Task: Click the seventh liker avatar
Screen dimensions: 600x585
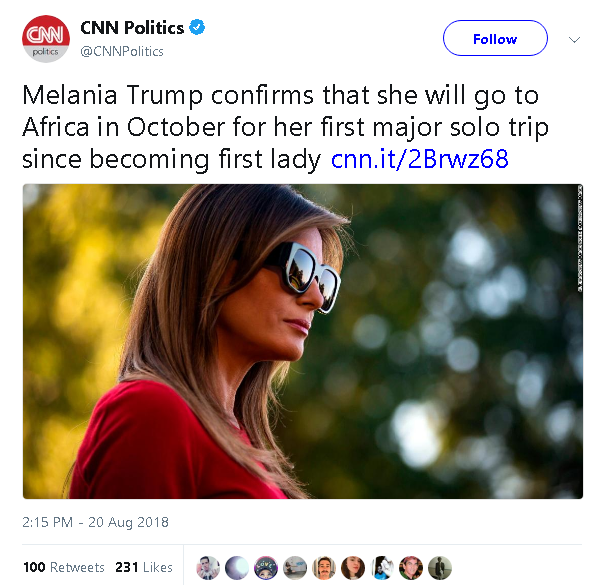Action: click(x=382, y=567)
